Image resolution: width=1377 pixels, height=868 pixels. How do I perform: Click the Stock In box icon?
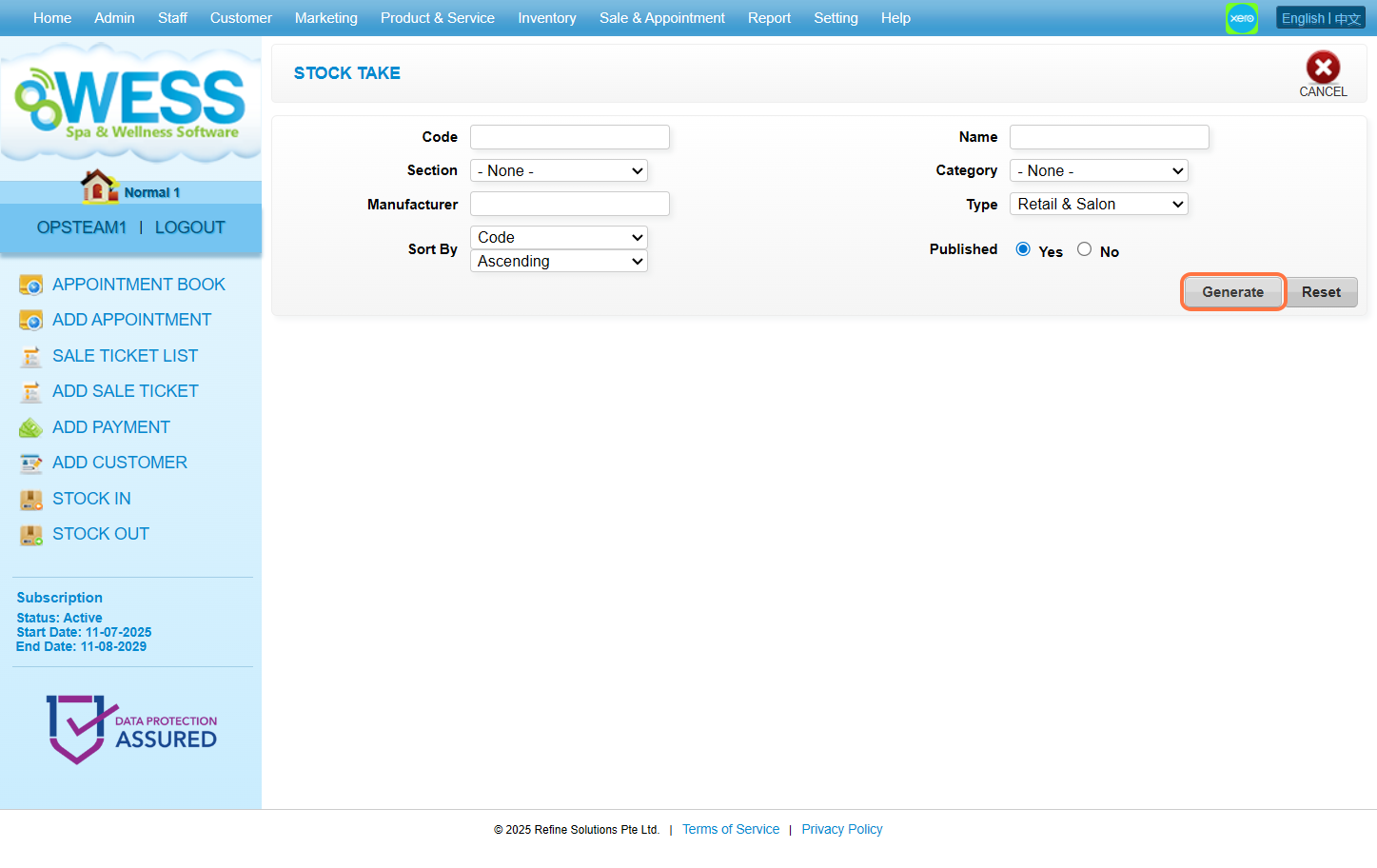31,499
